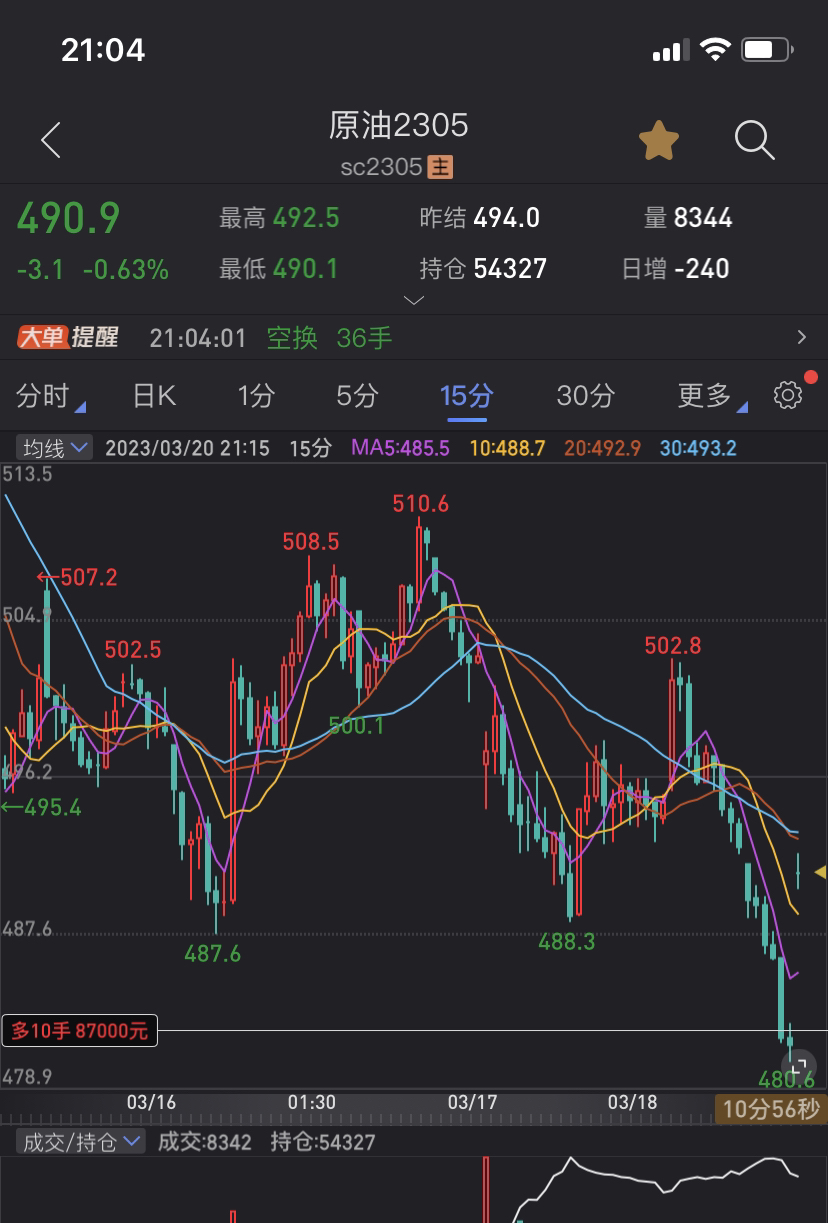The width and height of the screenshot is (828, 1223).
Task: Tap the 多10手 87000元 position label
Action: [80, 1030]
